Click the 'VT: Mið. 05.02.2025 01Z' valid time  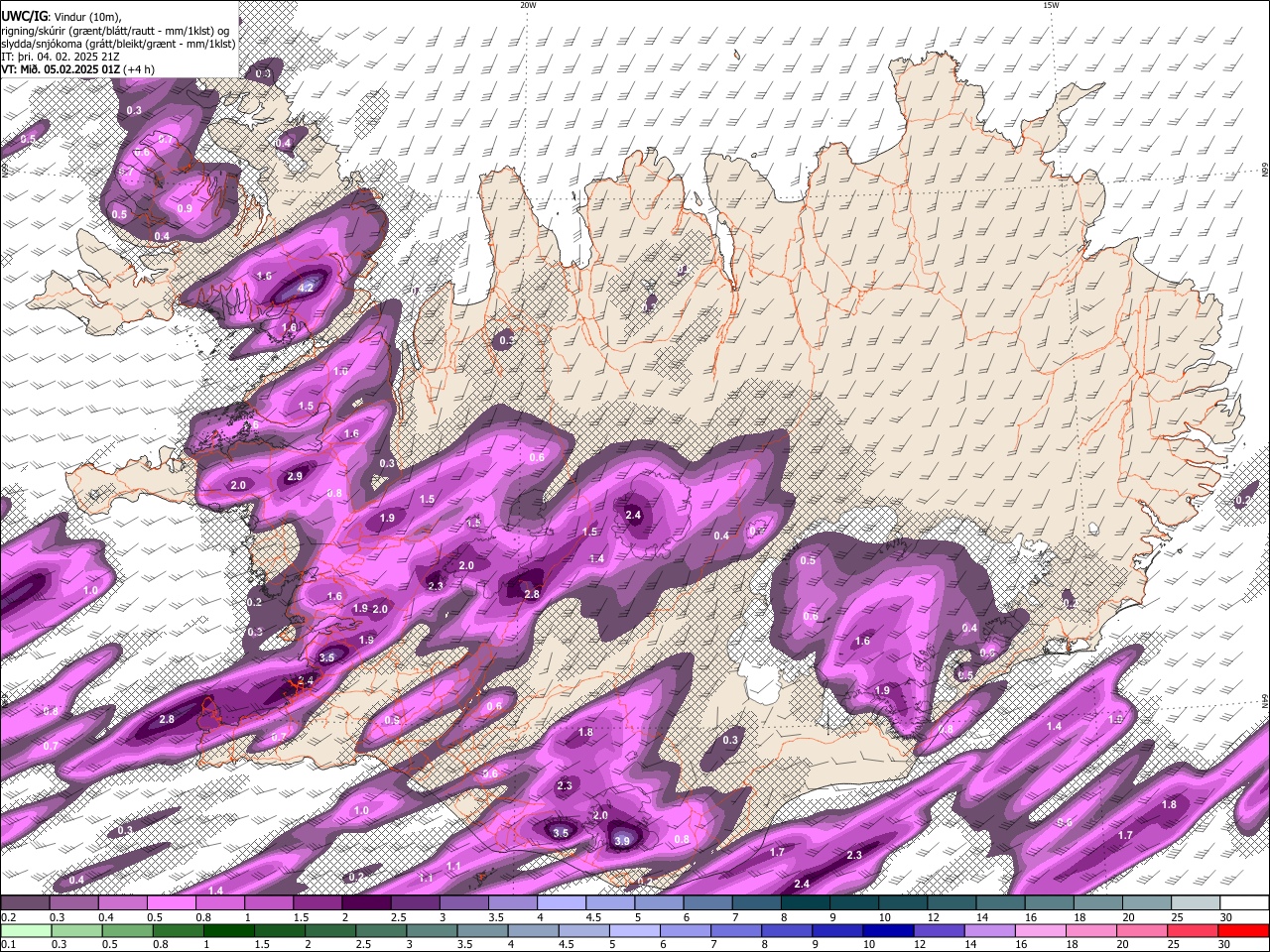pos(62,69)
